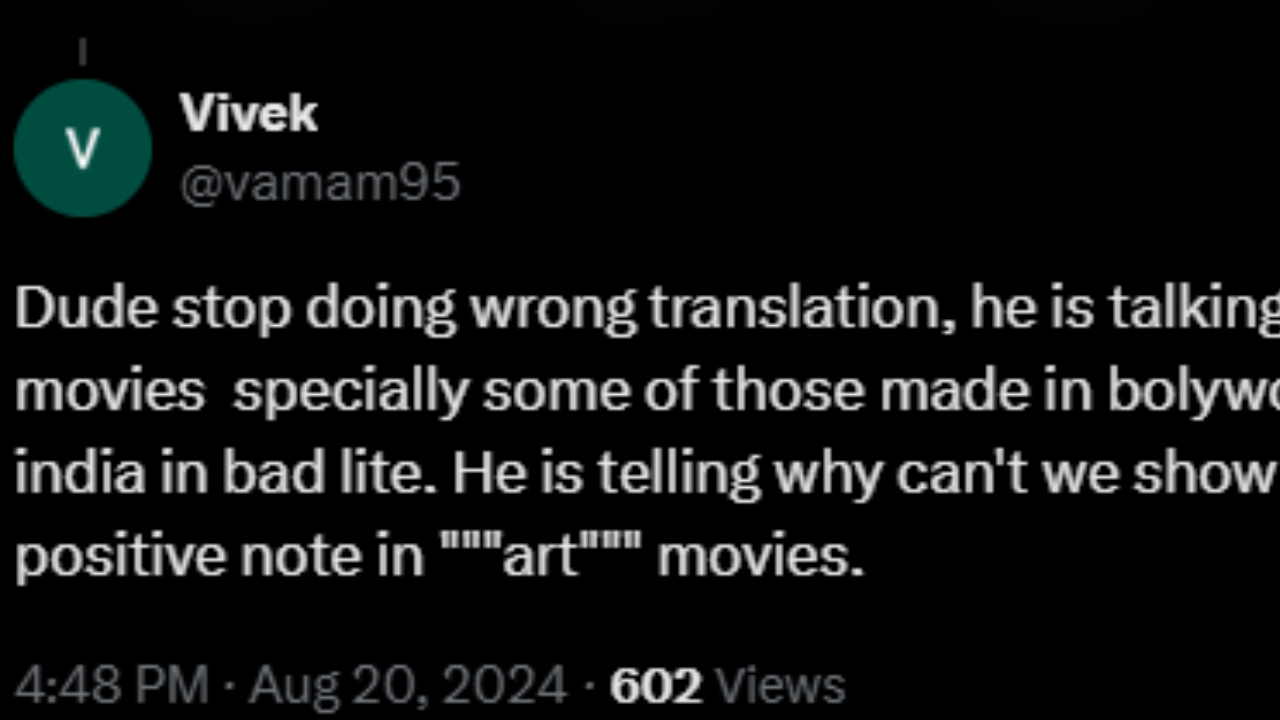Click the word translation in tweet text
Image resolution: width=1280 pixels, height=720 pixels.
point(801,310)
